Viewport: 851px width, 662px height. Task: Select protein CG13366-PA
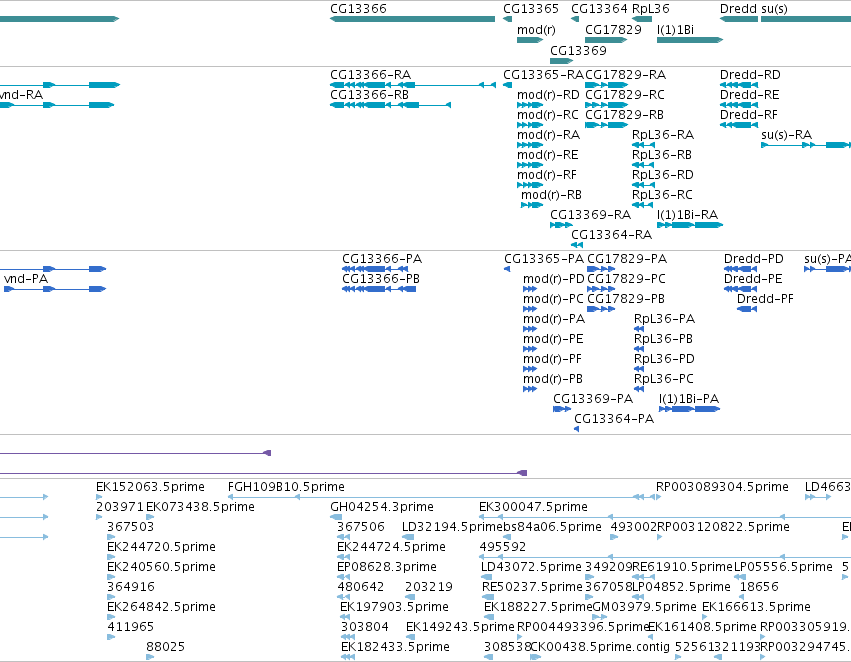[382, 259]
